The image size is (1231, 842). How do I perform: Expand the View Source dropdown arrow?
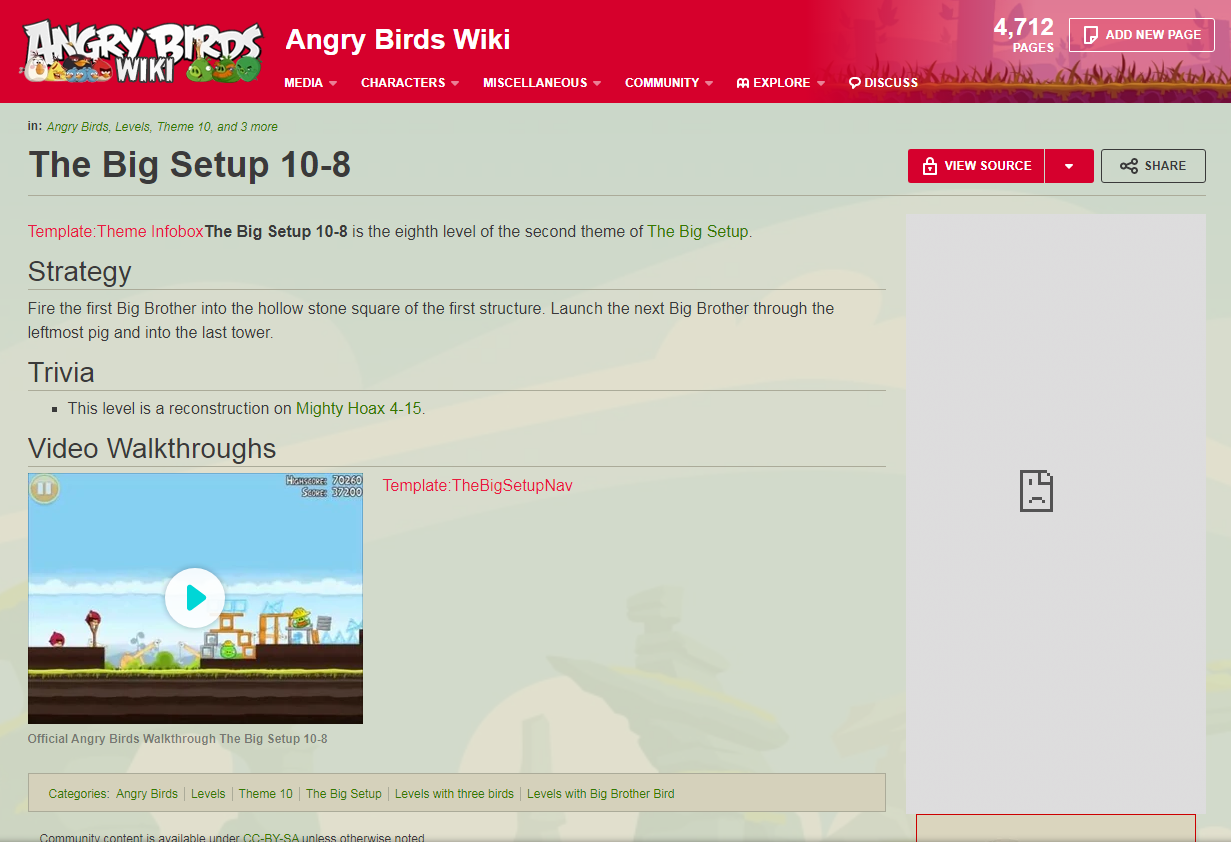(1069, 166)
